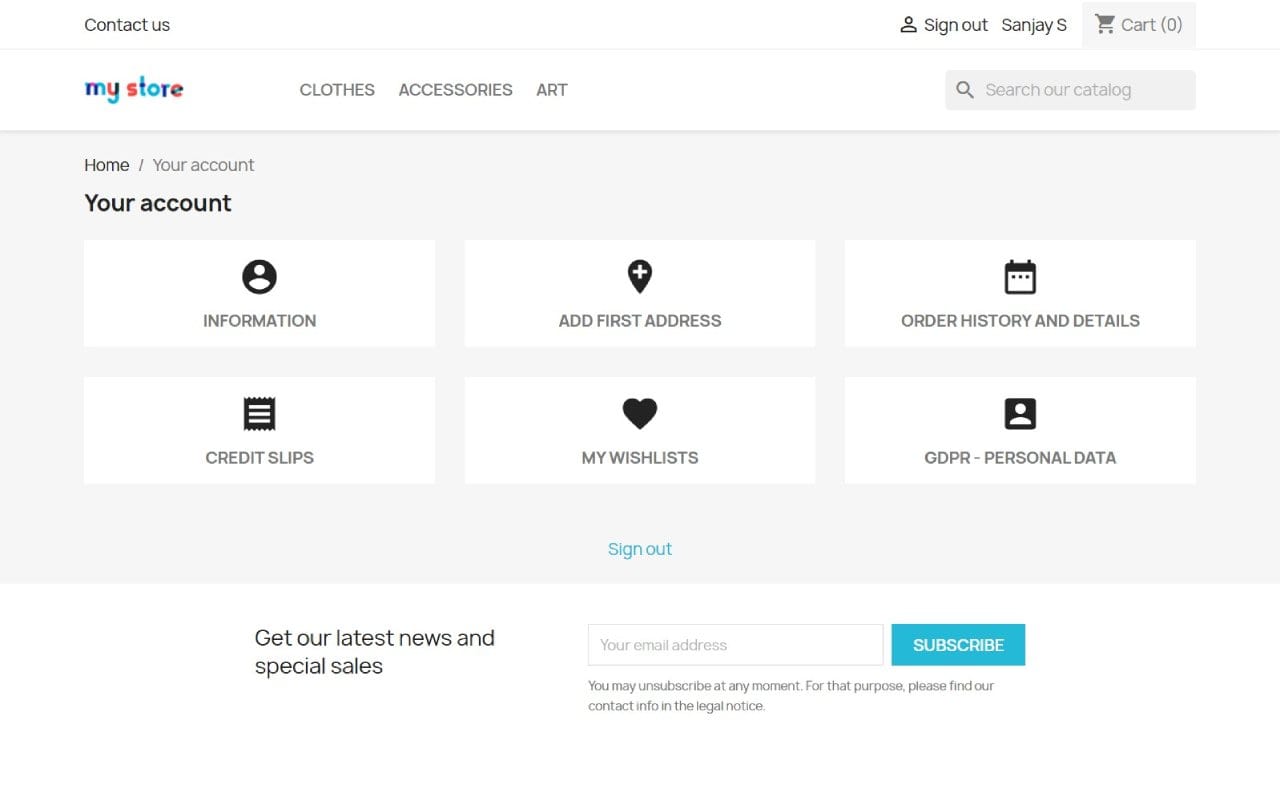This screenshot has height=800, width=1280.
Task: Click the Contact us link
Action: [x=127, y=24]
